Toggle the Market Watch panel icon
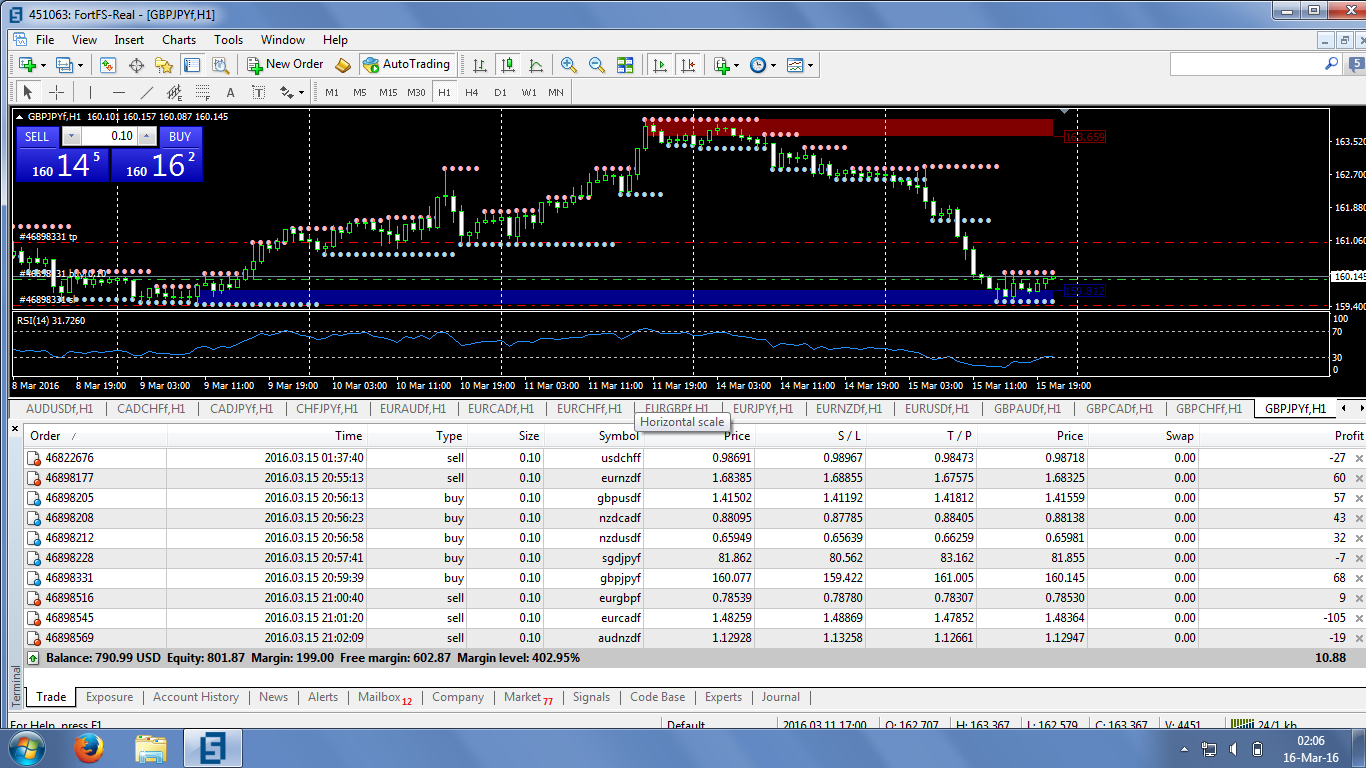 point(108,65)
